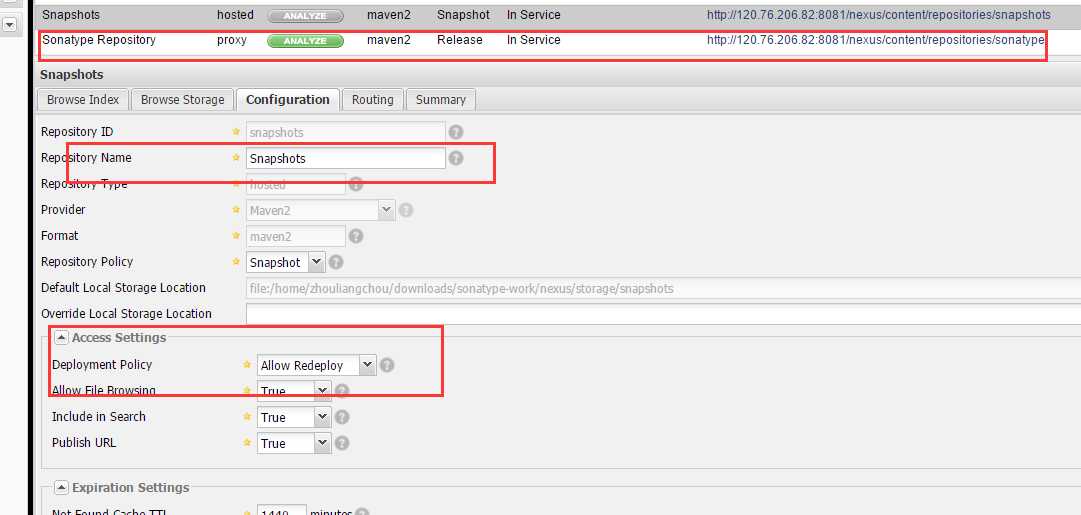Open the Sonatype repository URL link
1081x515 pixels.
pyautogui.click(x=876, y=40)
